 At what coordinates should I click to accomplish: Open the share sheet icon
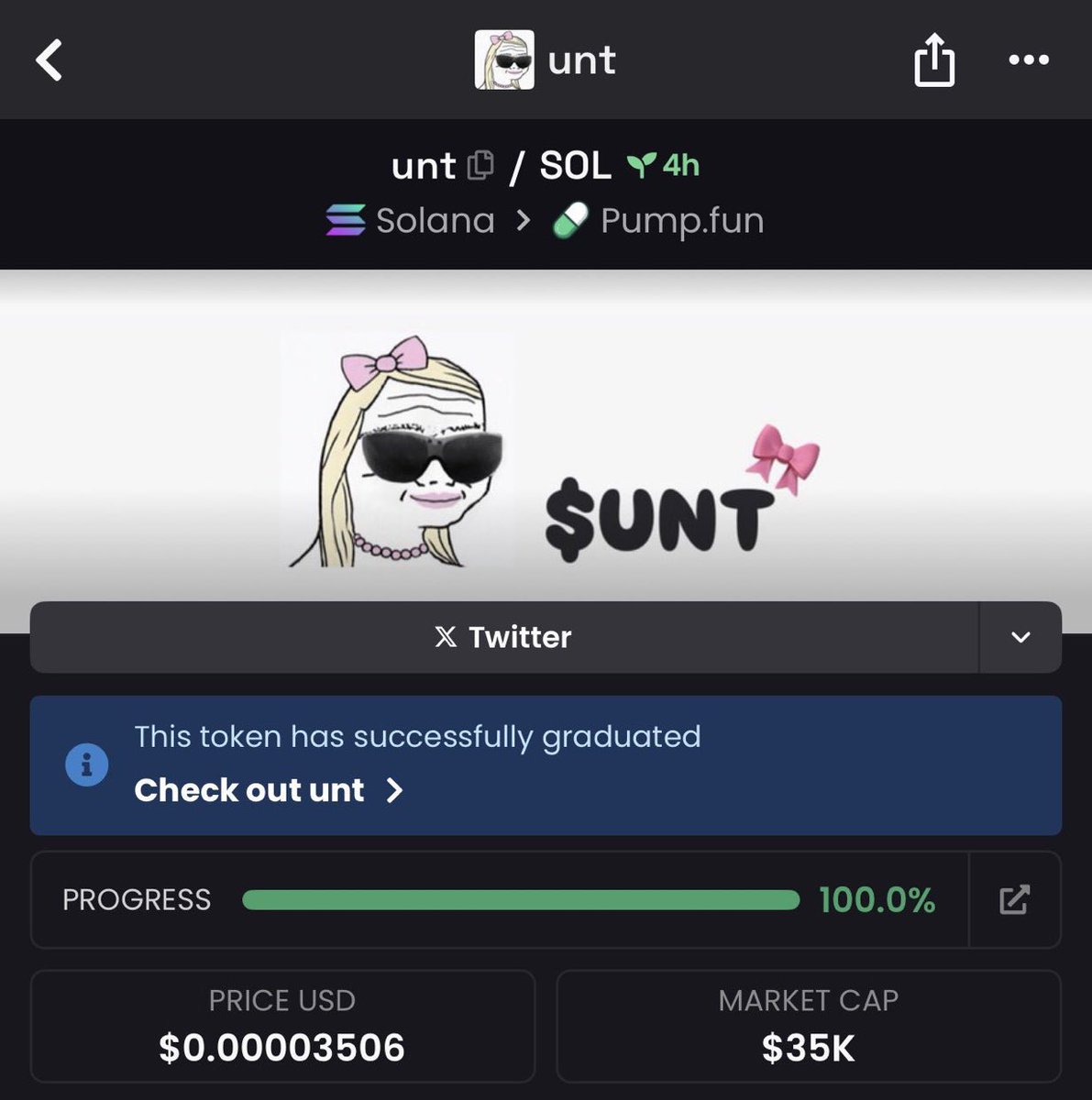point(934,60)
